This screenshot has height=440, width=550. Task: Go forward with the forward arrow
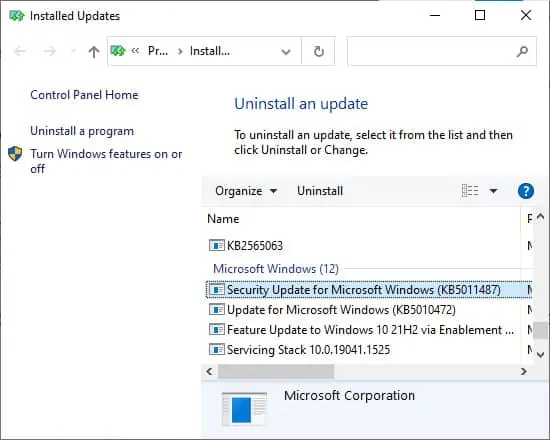point(50,52)
